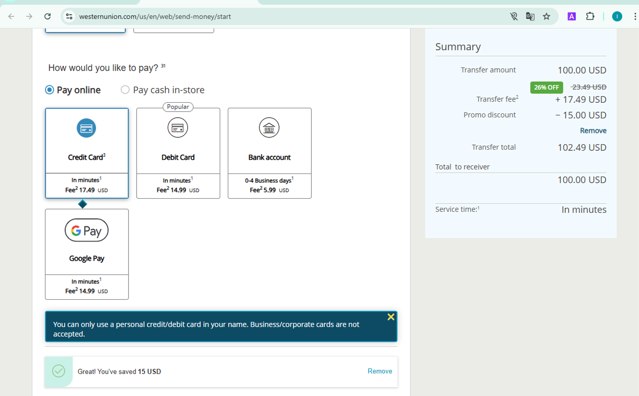Click the Credit Card fee 17.49 text
The height and width of the screenshot is (396, 639).
86,190
